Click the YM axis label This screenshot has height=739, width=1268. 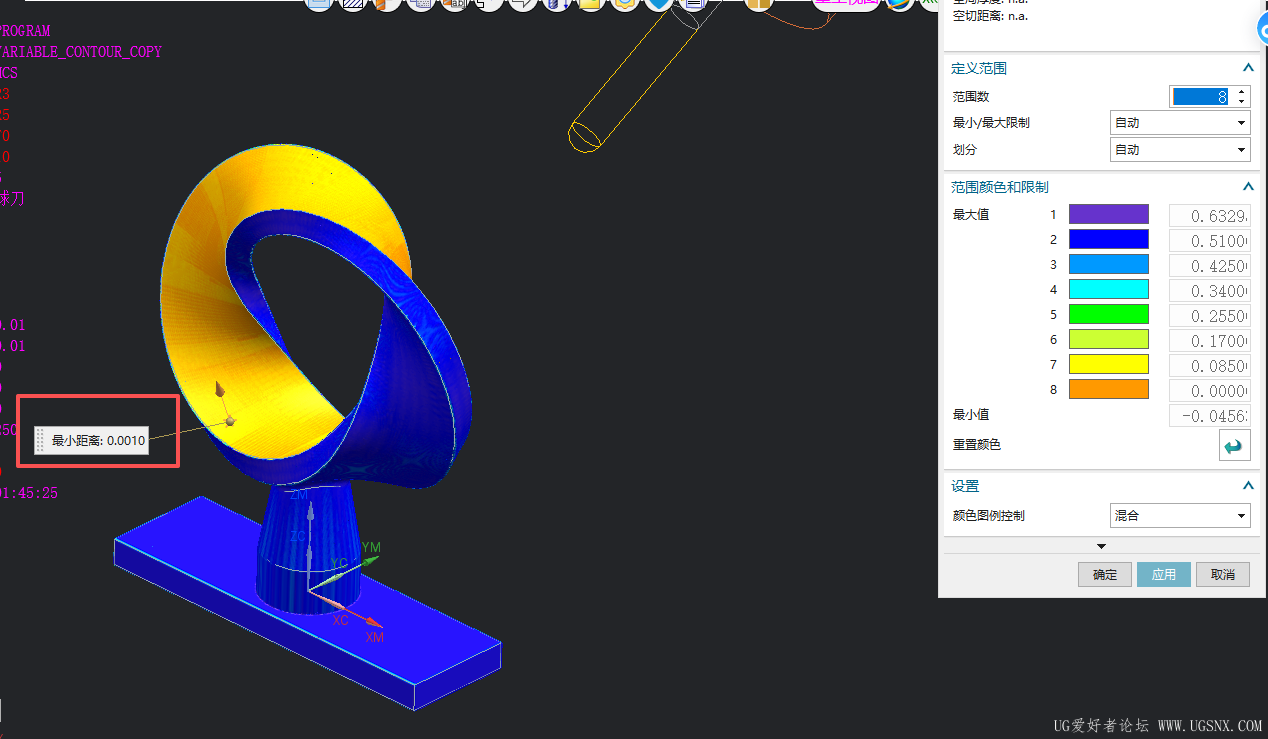tap(371, 547)
